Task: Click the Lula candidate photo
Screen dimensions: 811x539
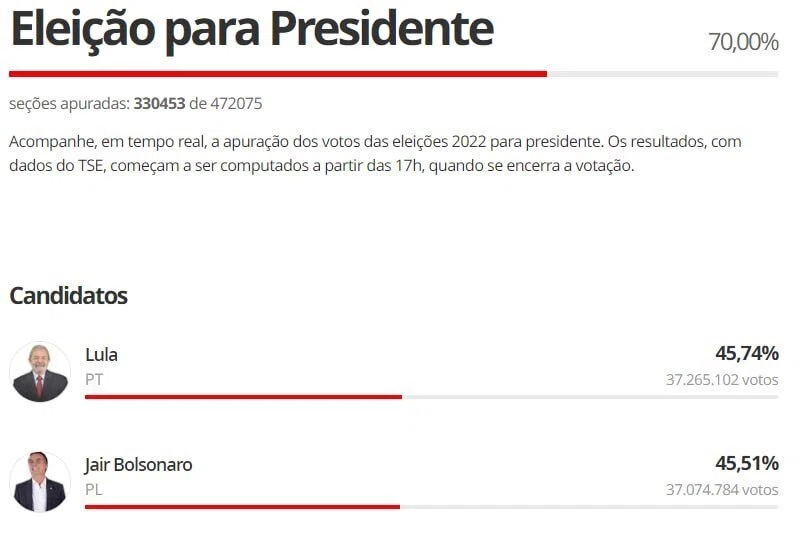Action: [x=40, y=371]
